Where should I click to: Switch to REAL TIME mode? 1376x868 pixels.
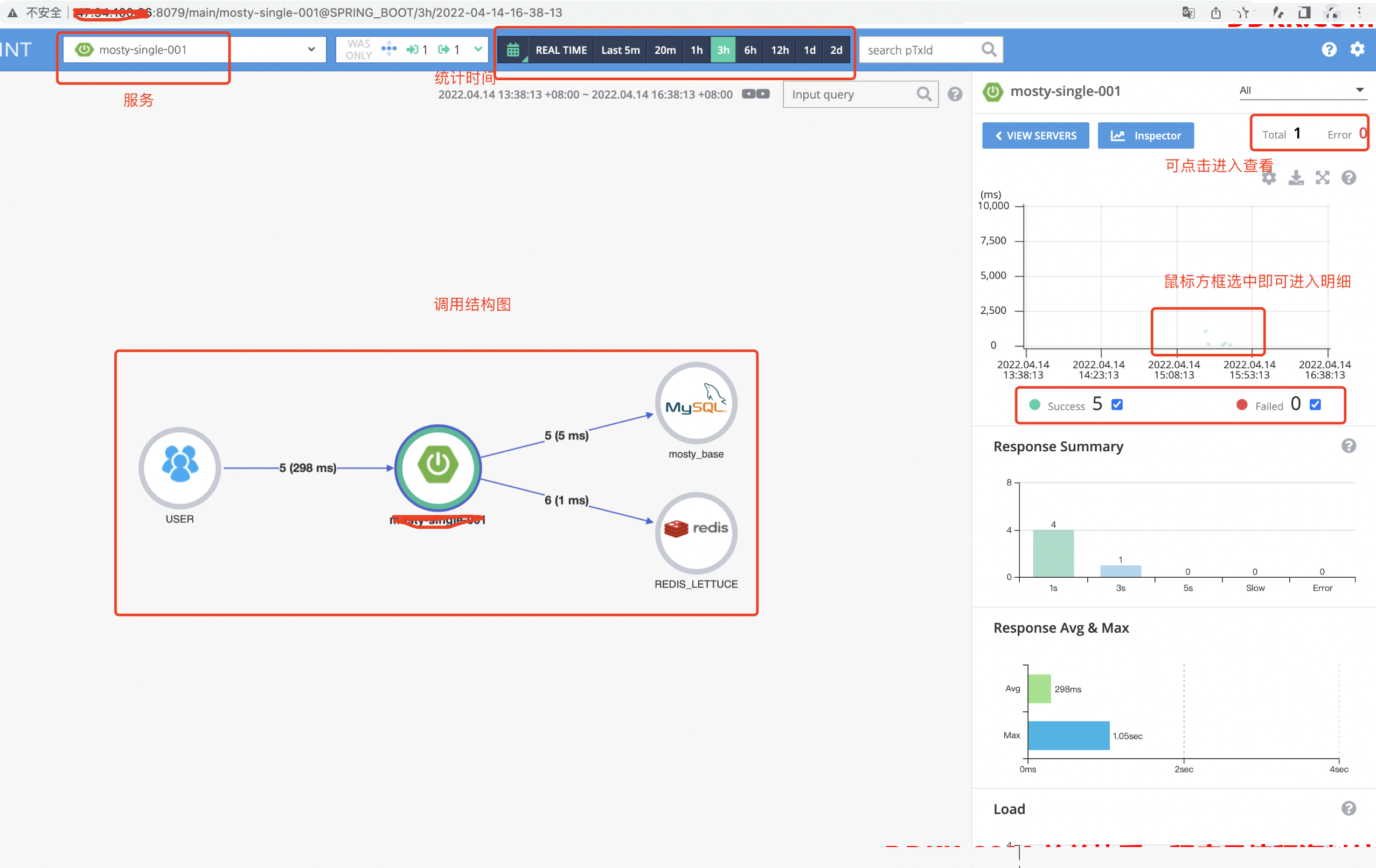(560, 50)
